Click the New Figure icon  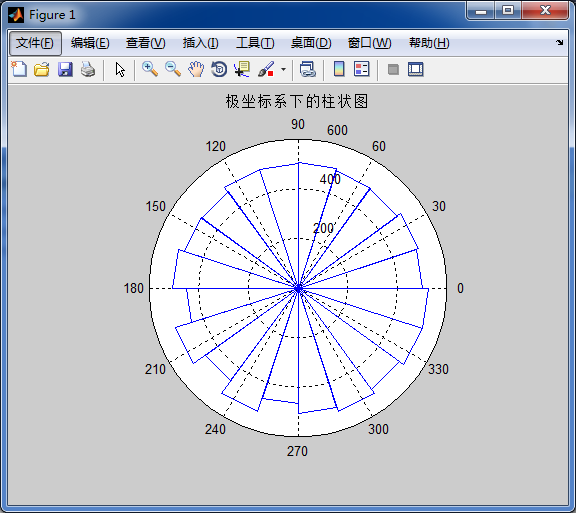(x=19, y=69)
